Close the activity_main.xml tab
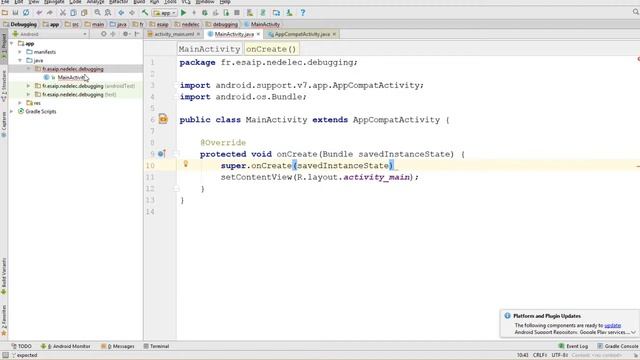Image resolution: width=640 pixels, height=360 pixels. [198, 34]
